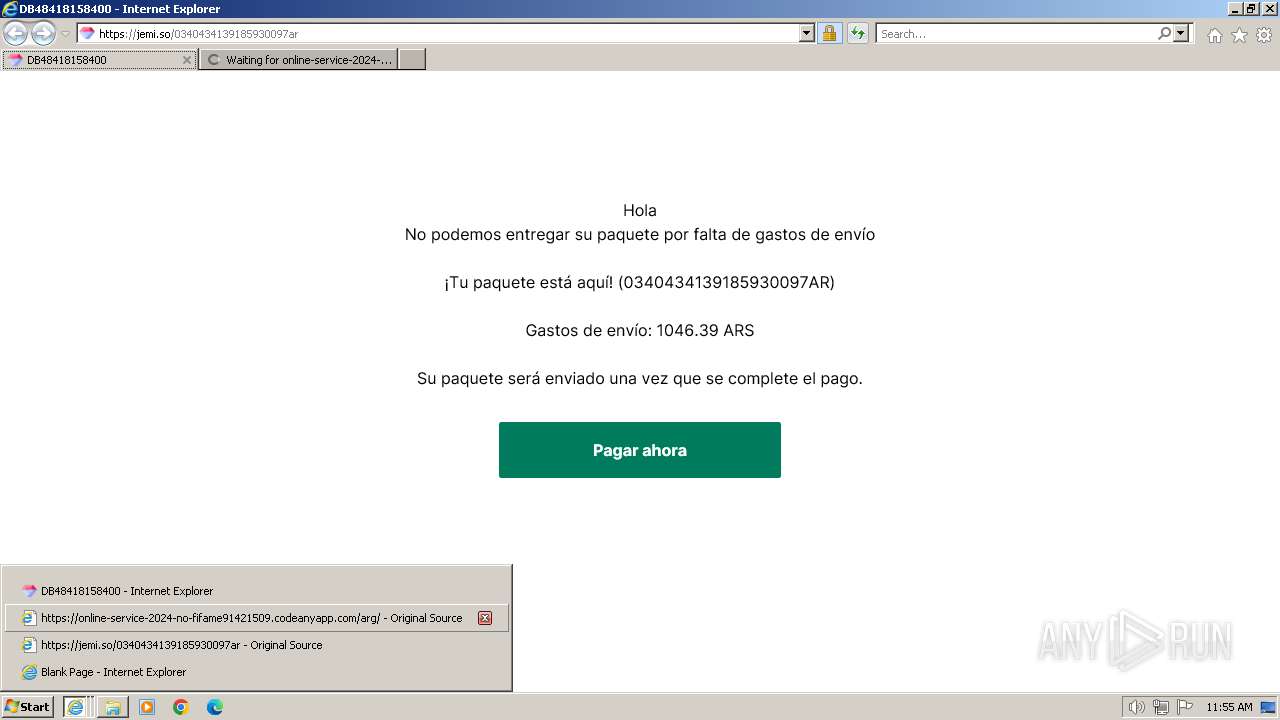Click the Internet Explorer taskbar icon
The width and height of the screenshot is (1280, 720).
pyautogui.click(x=75, y=707)
